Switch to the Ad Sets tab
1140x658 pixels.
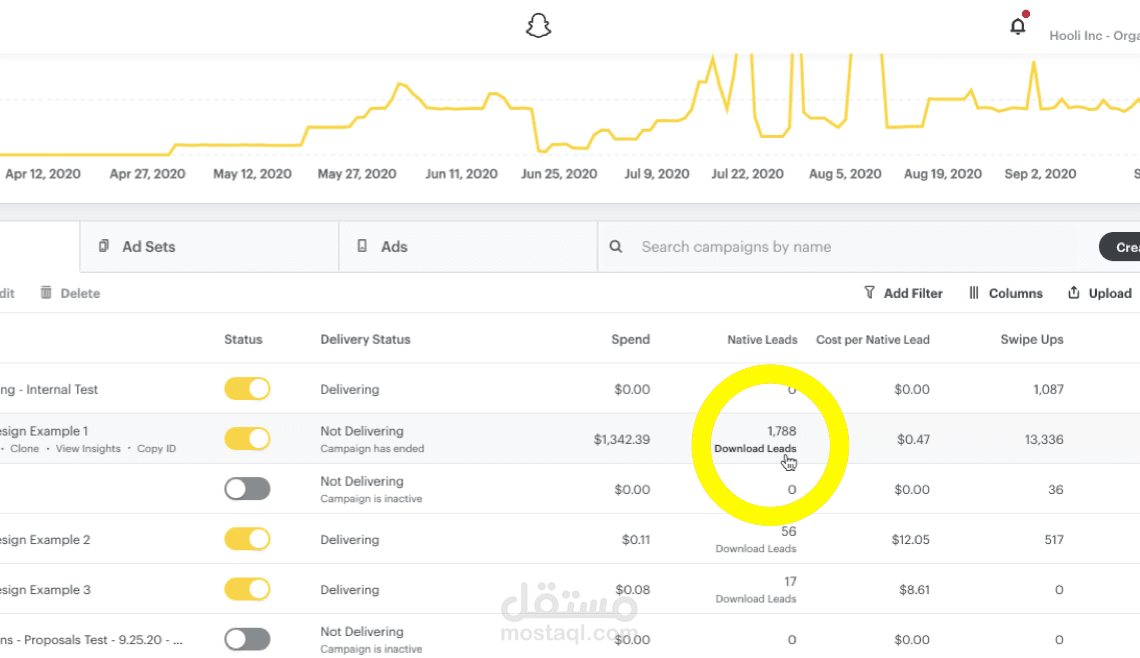[209, 246]
